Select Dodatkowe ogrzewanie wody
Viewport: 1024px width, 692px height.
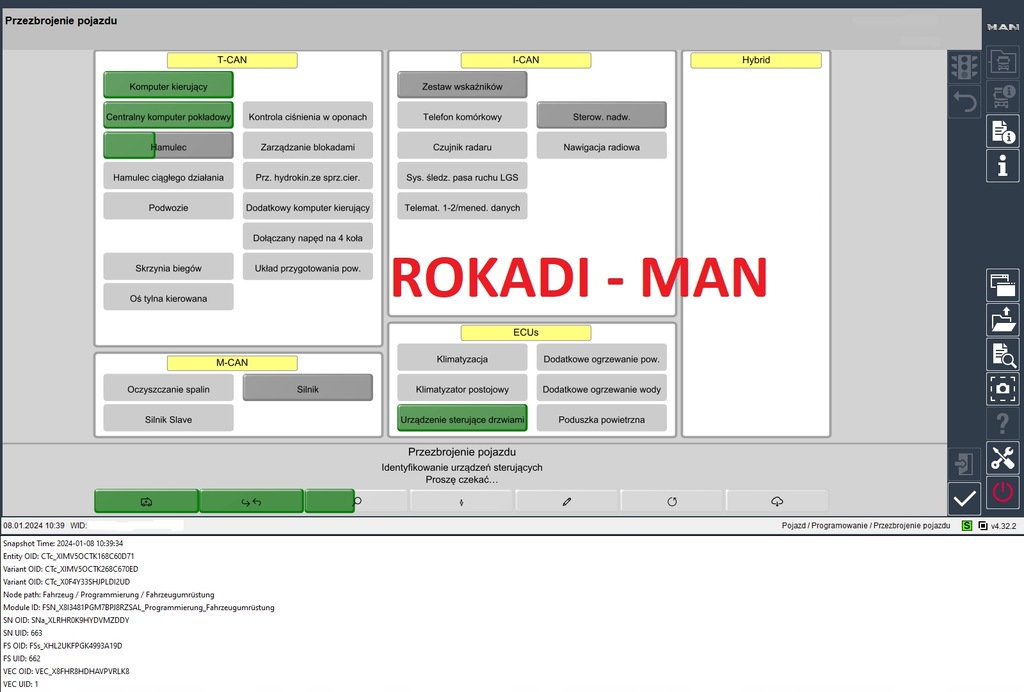pyautogui.click(x=601, y=388)
